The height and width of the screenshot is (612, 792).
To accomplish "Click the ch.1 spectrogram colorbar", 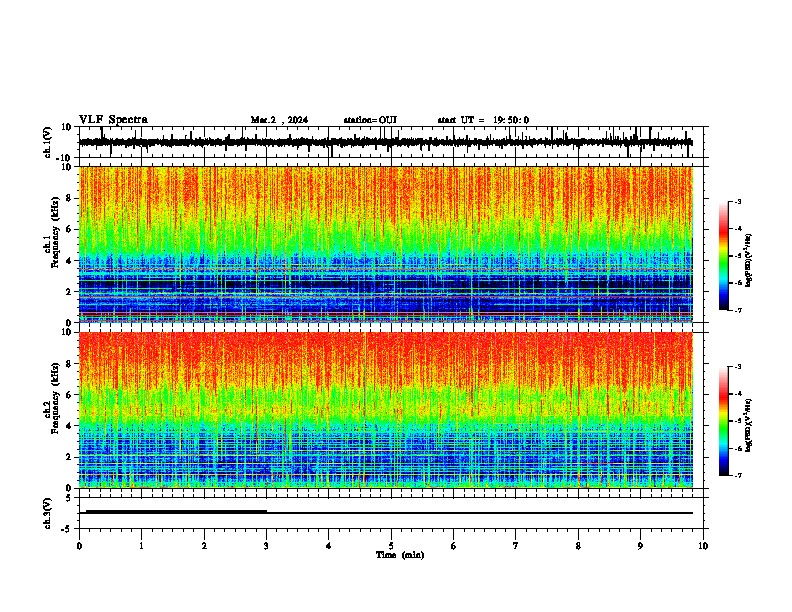I will pyautogui.click(x=724, y=256).
